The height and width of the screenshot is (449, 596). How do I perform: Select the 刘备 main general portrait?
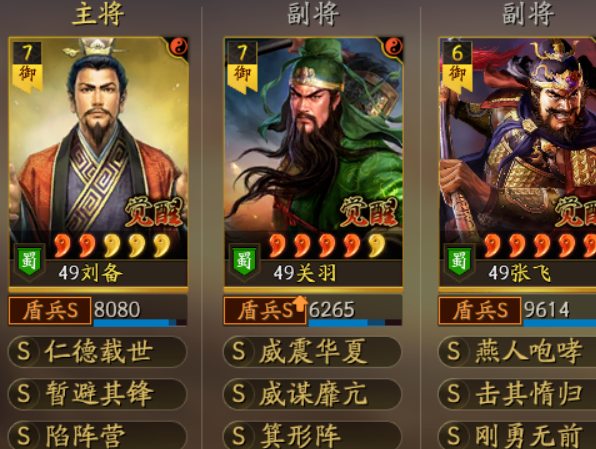[x=98, y=162]
